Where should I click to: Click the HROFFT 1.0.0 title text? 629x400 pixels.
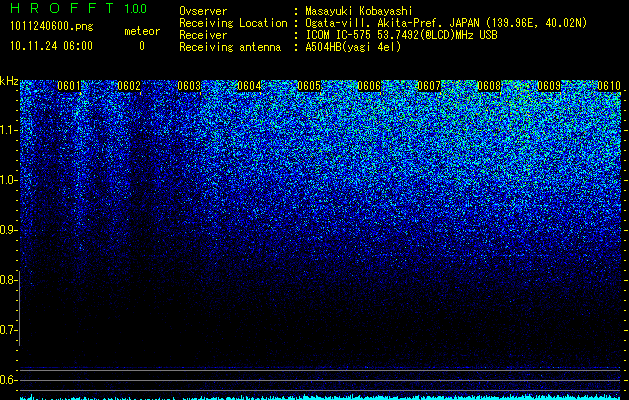pos(78,8)
